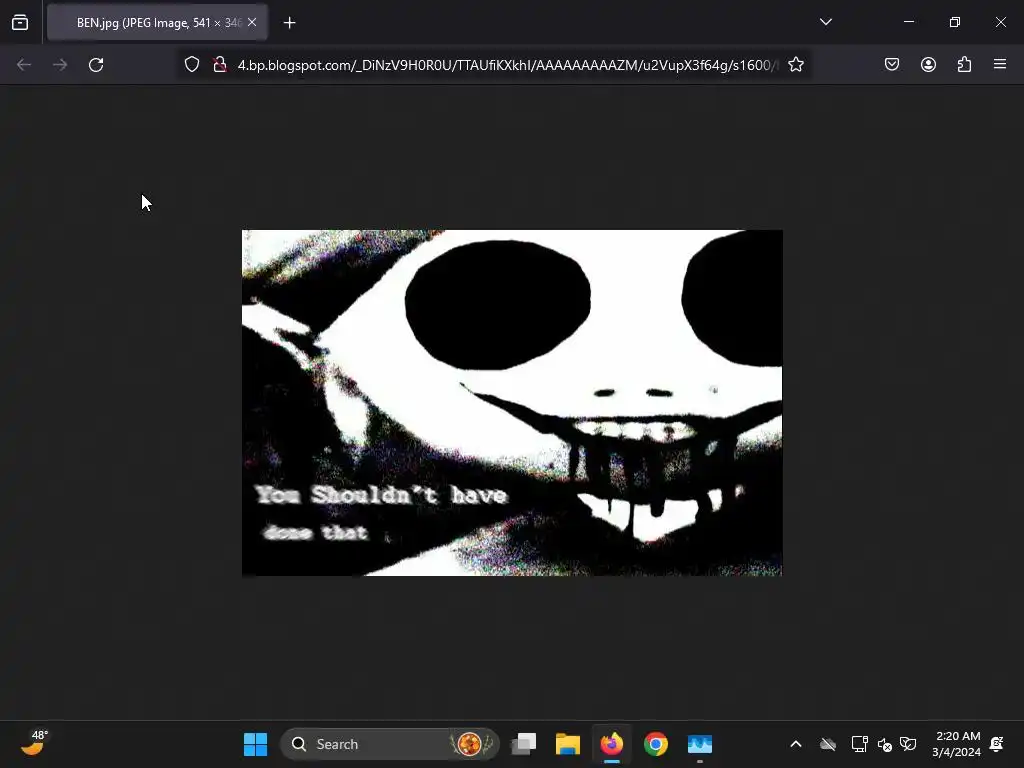Select the BEN.jpg tab
Image resolution: width=1024 pixels, height=768 pixels.
pyautogui.click(x=157, y=22)
